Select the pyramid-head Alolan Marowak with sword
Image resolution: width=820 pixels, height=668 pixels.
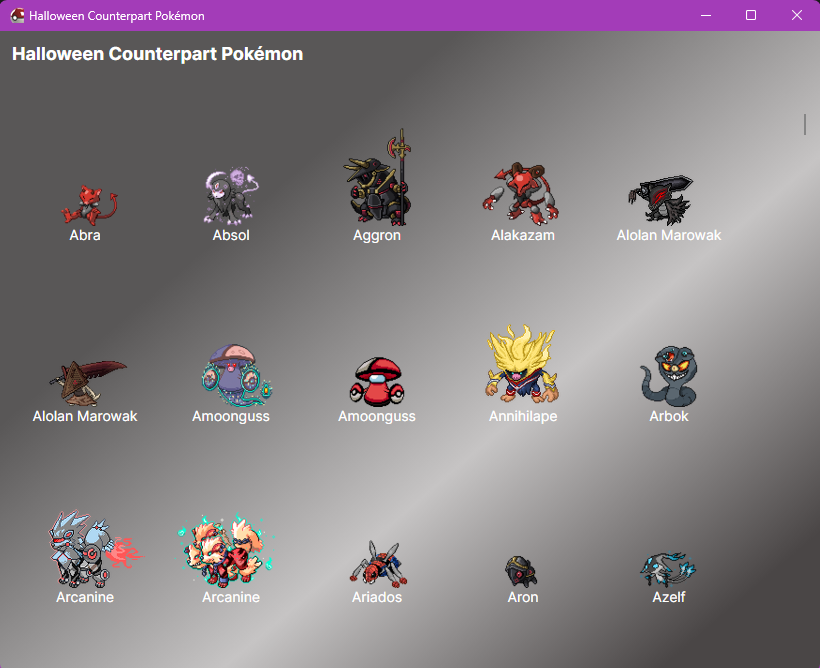tap(88, 383)
